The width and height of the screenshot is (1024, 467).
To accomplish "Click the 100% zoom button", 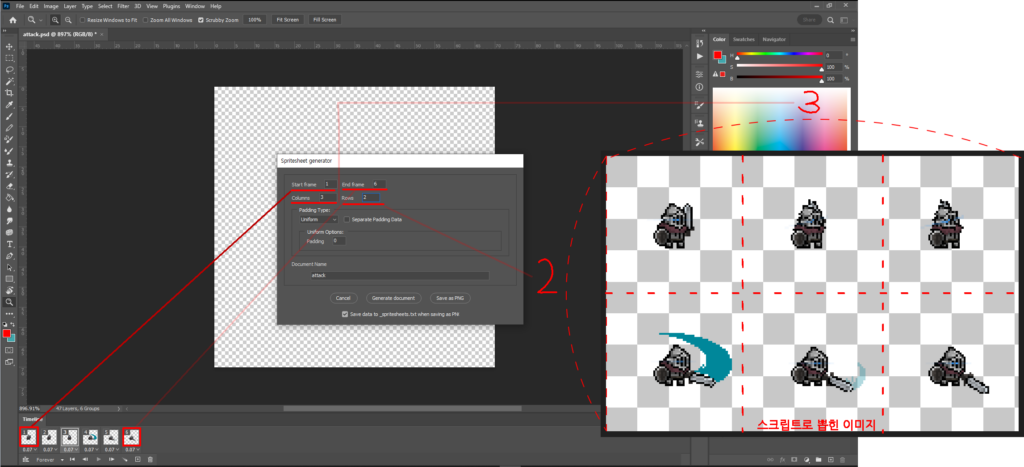I will pos(255,20).
